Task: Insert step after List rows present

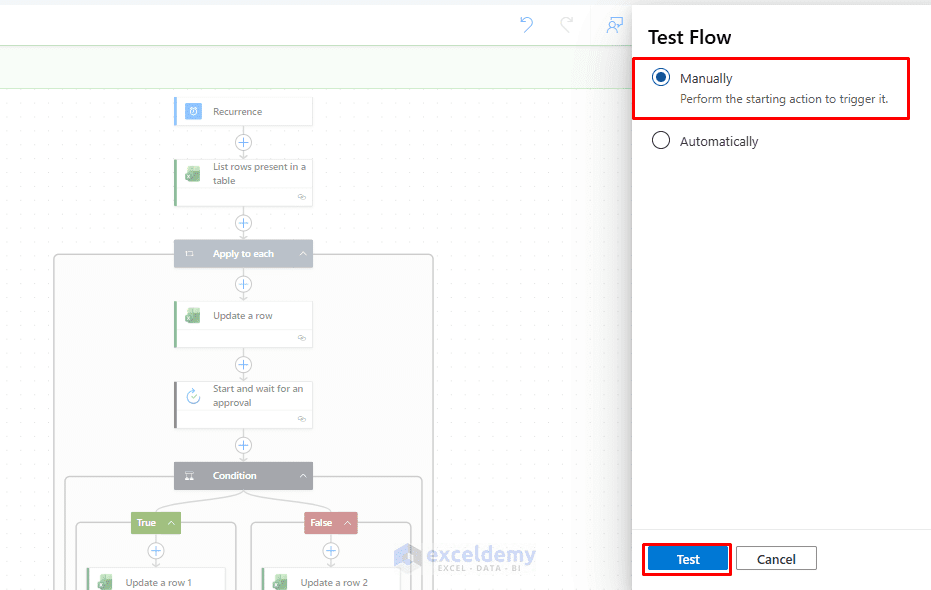Action: [x=243, y=223]
